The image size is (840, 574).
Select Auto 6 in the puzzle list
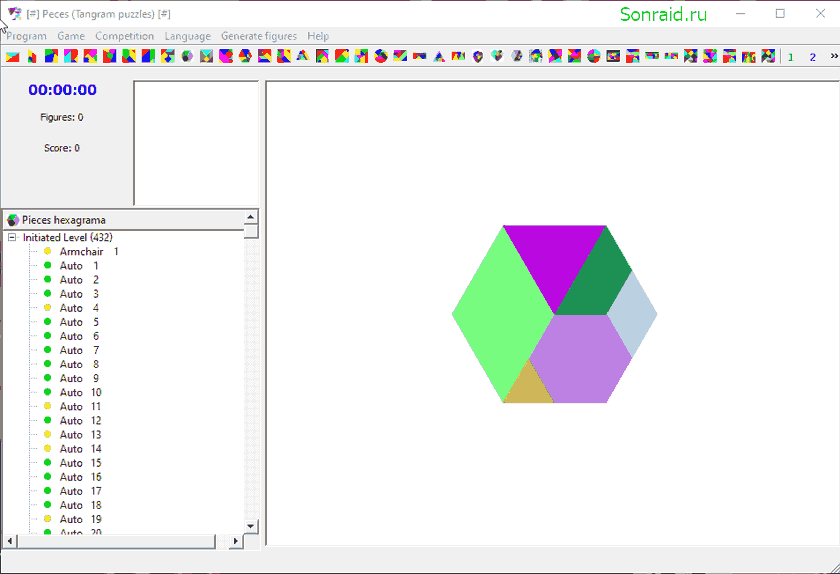(x=79, y=336)
